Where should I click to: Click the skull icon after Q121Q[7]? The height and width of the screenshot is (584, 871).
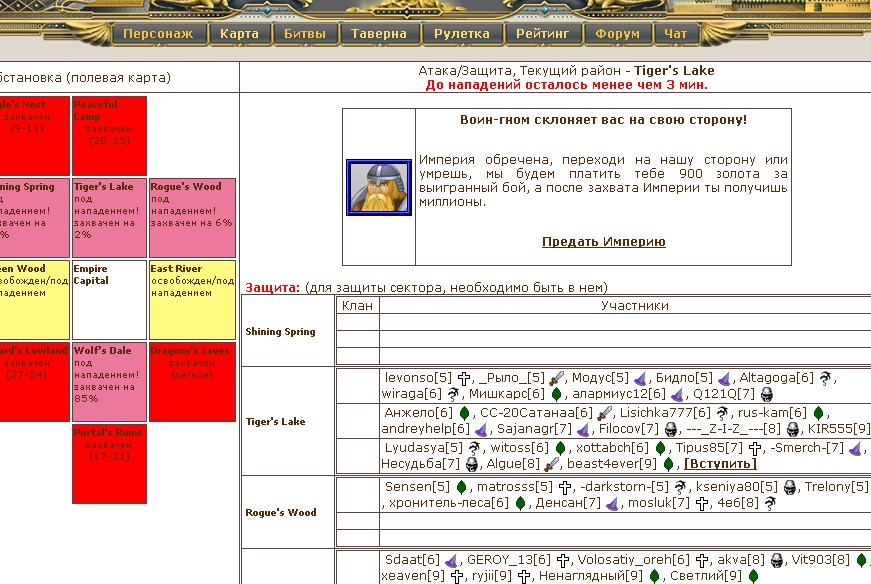click(x=767, y=394)
